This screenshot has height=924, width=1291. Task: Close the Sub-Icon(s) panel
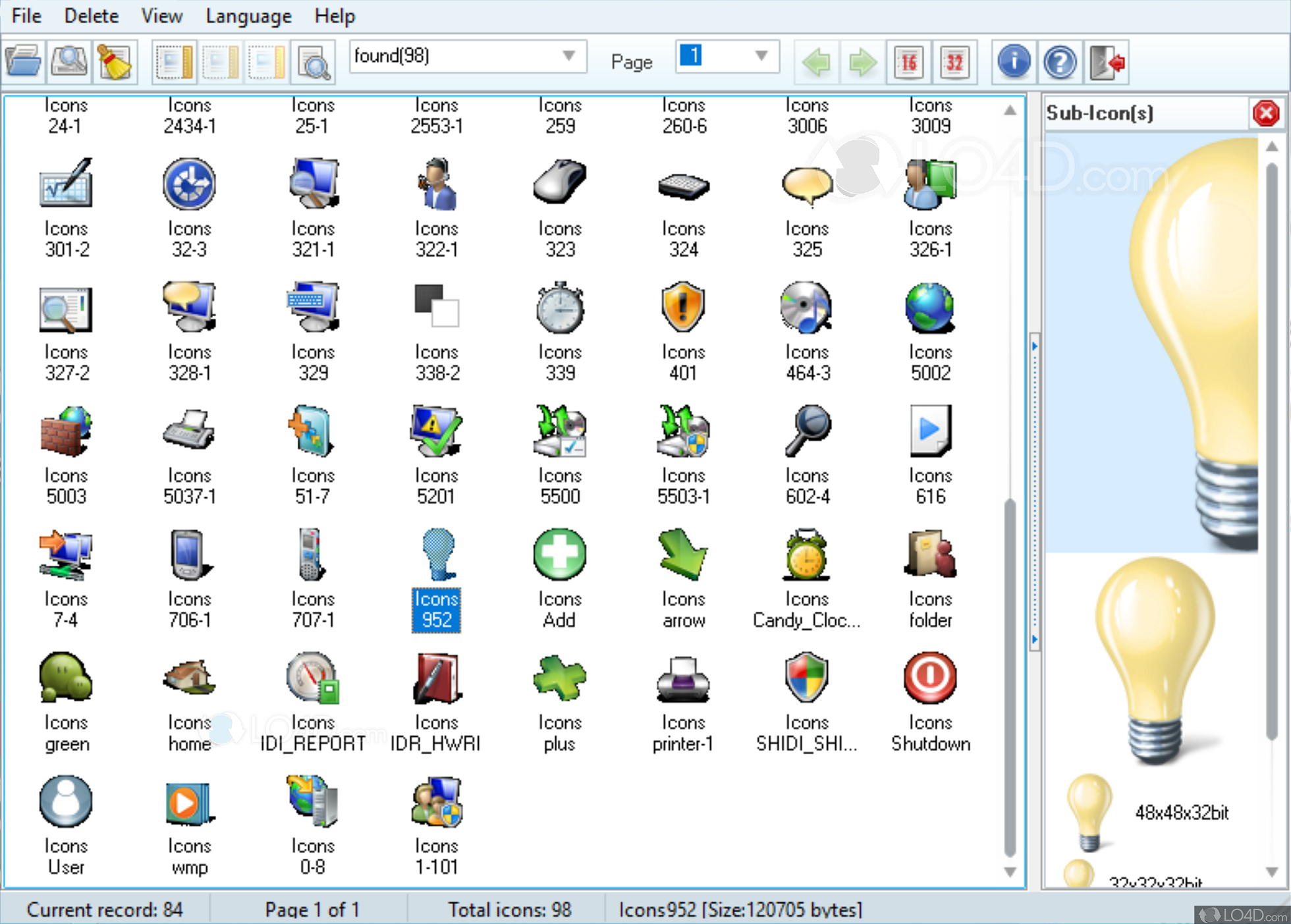(x=1265, y=113)
